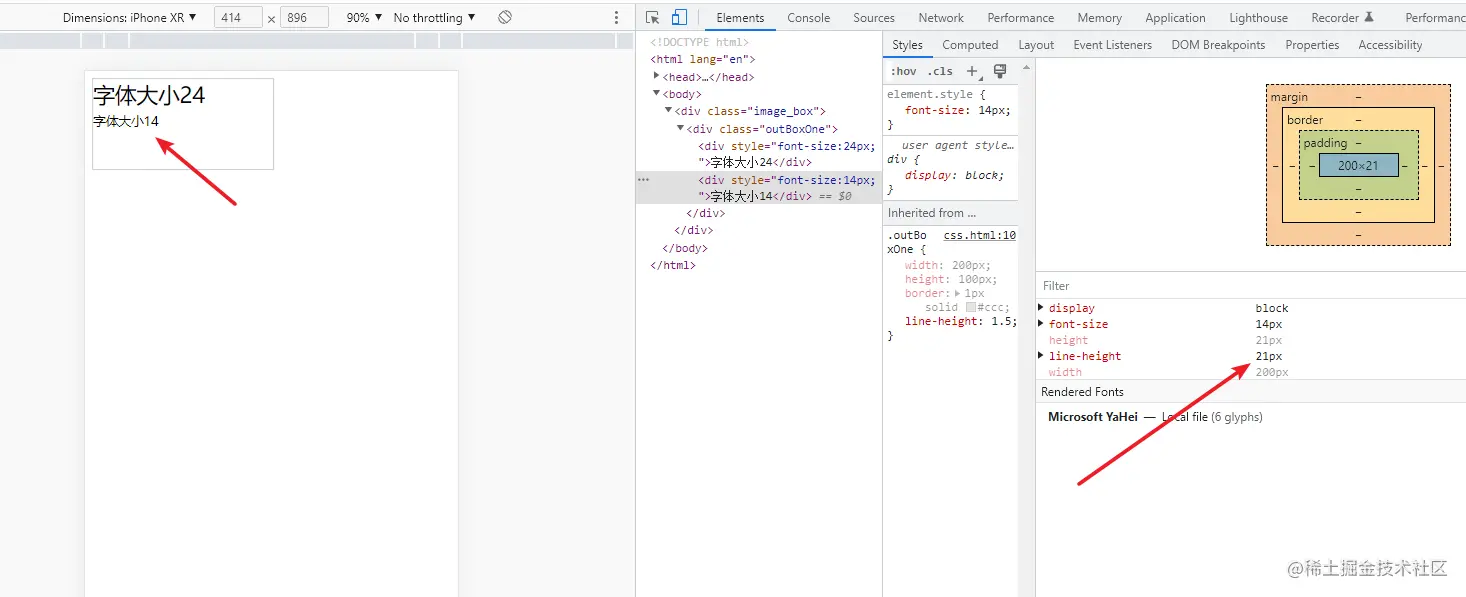Open the Application tab
Viewport: 1466px width, 597px height.
[1175, 17]
